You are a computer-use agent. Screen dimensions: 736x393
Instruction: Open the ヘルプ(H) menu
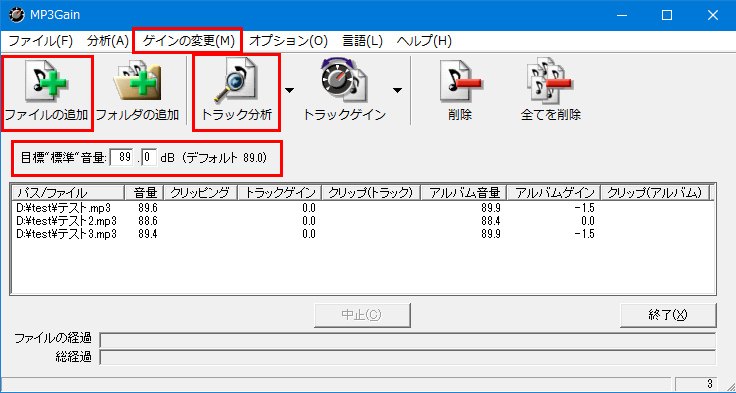click(x=424, y=41)
